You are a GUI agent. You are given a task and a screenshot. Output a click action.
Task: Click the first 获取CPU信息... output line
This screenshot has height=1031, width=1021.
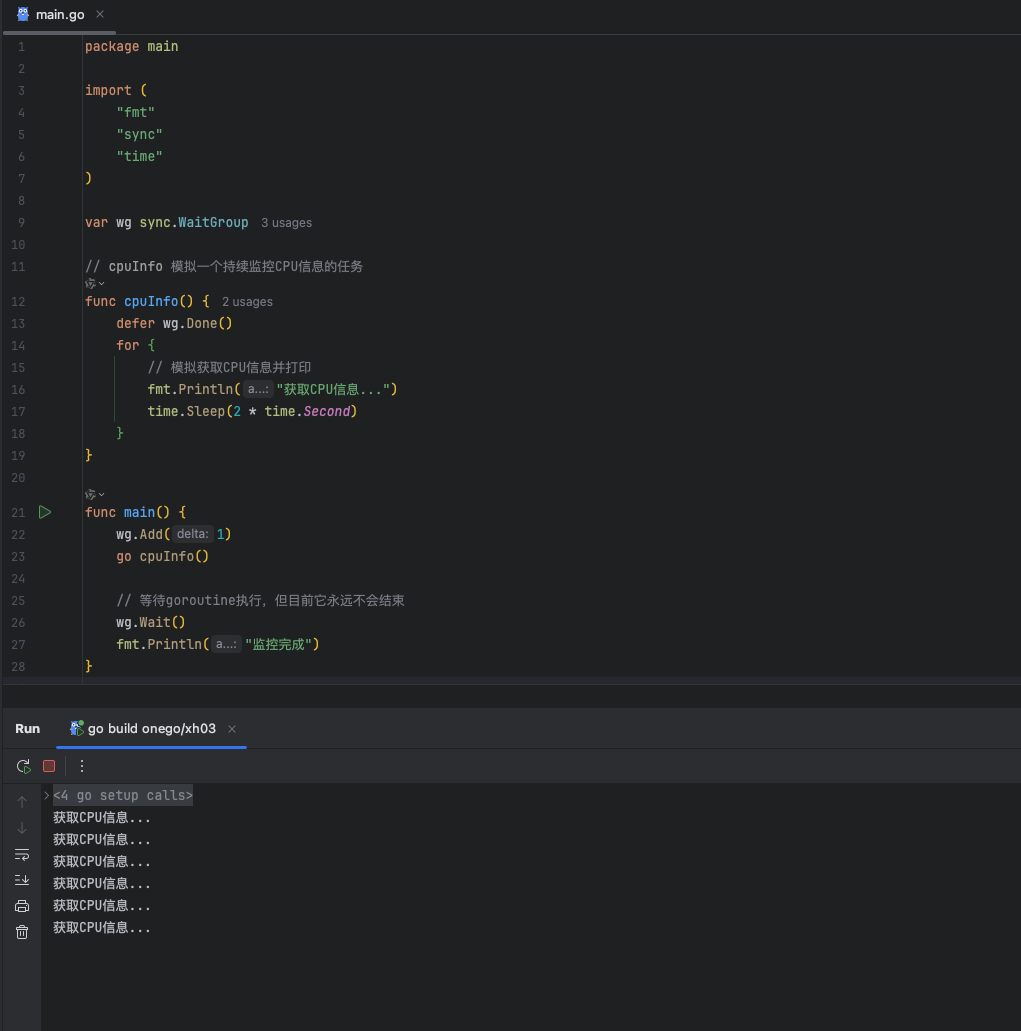point(102,818)
